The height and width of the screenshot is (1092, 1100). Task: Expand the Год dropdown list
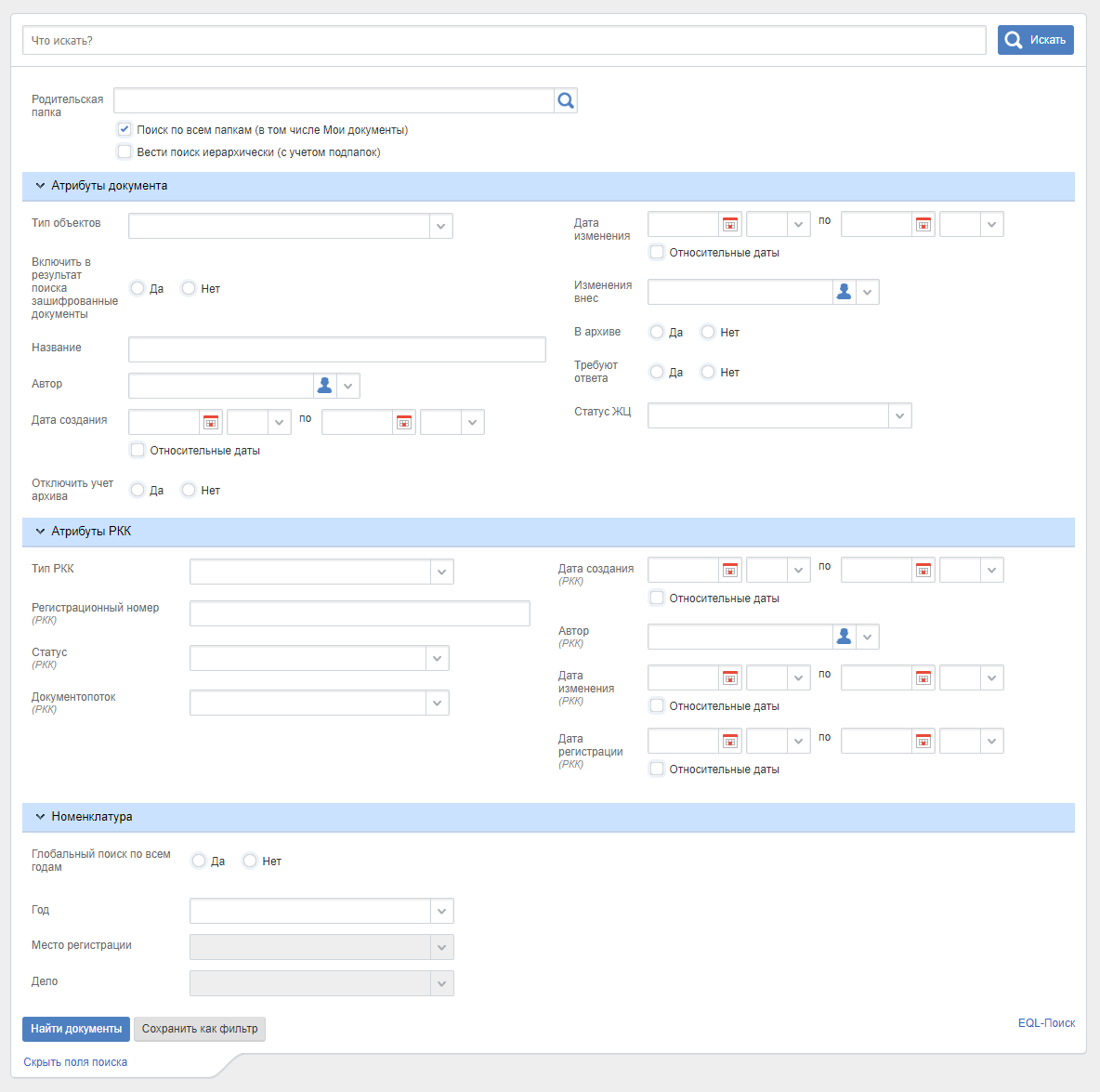click(442, 911)
